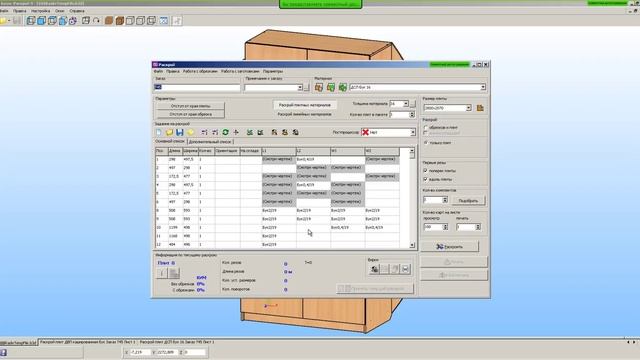Click table scrollbar down arrow

tap(412, 245)
